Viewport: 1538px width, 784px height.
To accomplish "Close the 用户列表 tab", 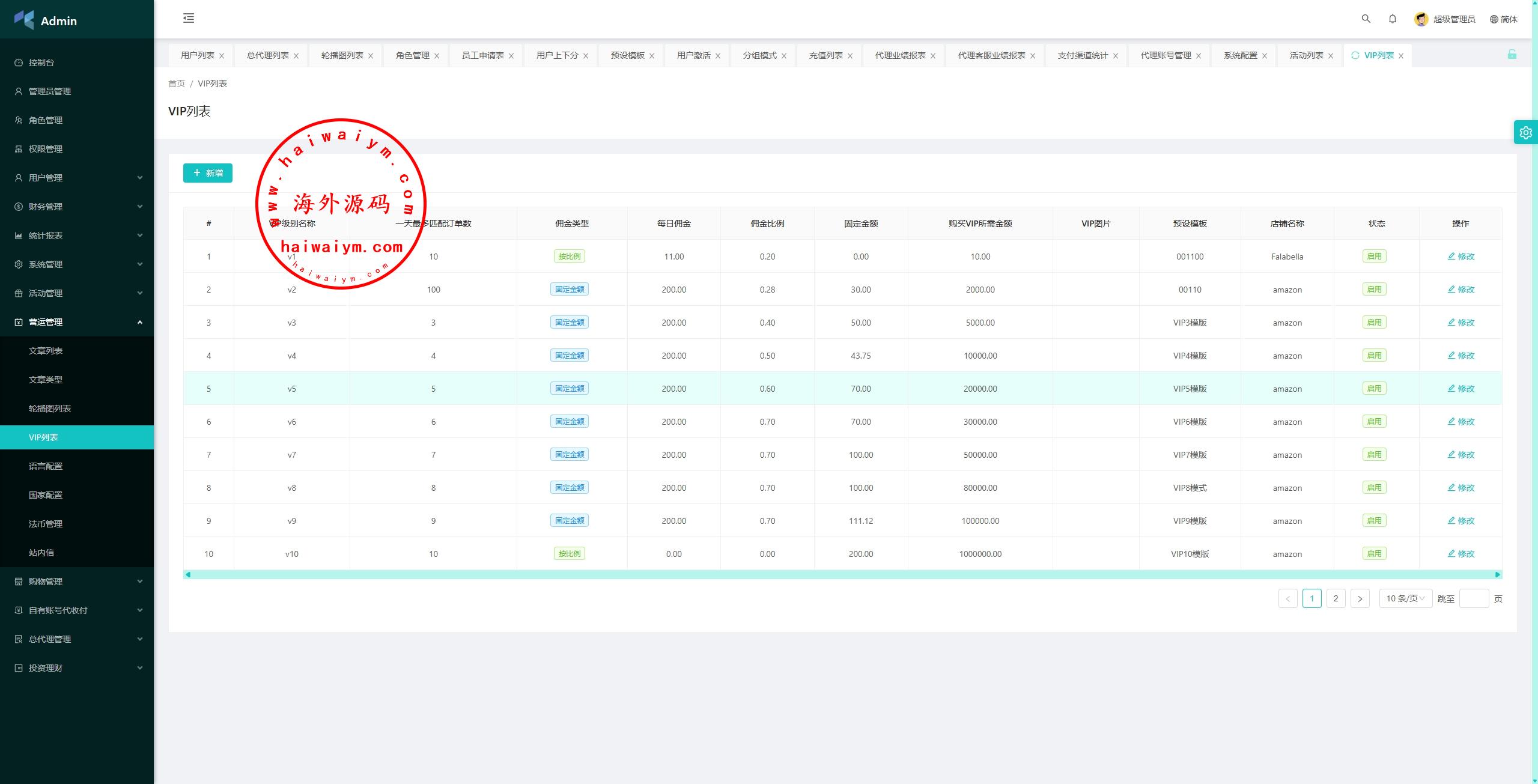I will point(222,56).
